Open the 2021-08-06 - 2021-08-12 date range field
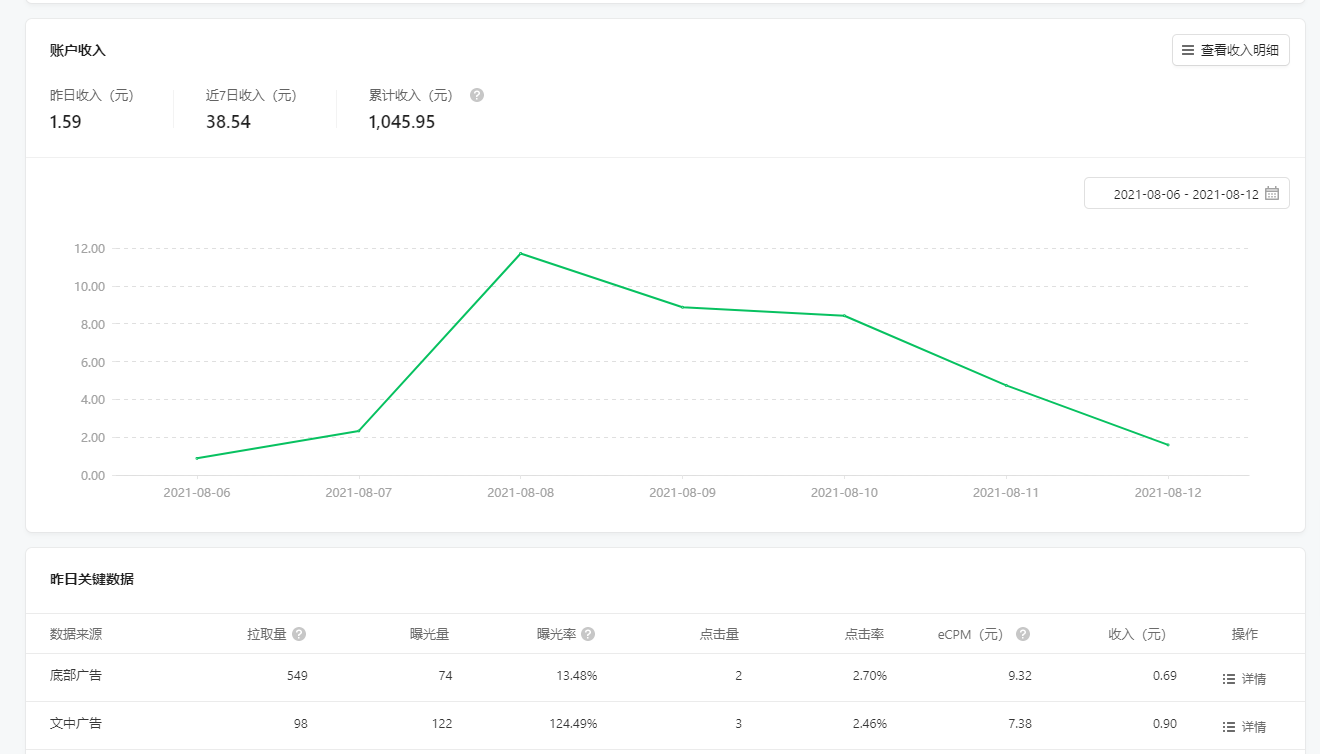 [x=1185, y=194]
